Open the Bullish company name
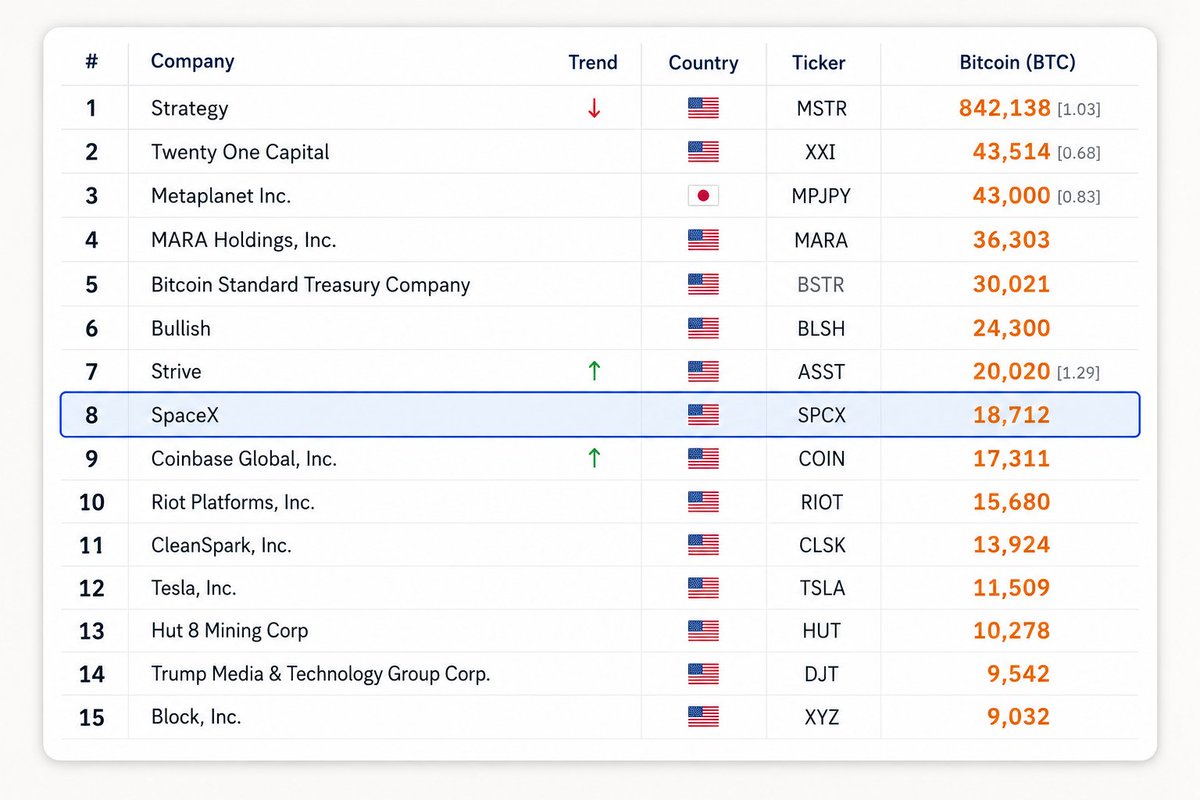The height and width of the screenshot is (800, 1200). click(180, 328)
